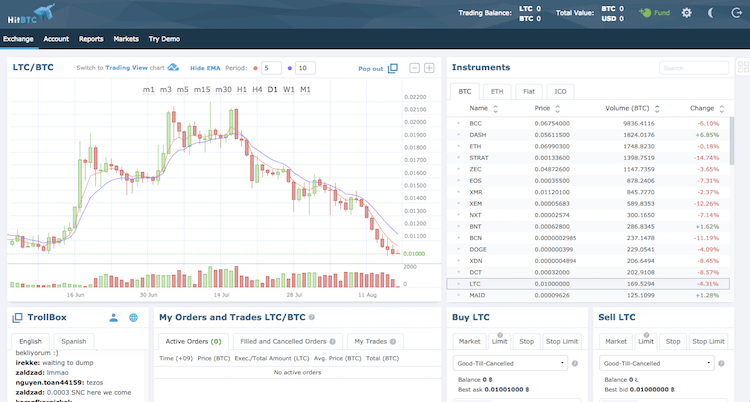Zoom in chart with plus icon
The height and width of the screenshot is (402, 750).
pyautogui.click(x=430, y=68)
